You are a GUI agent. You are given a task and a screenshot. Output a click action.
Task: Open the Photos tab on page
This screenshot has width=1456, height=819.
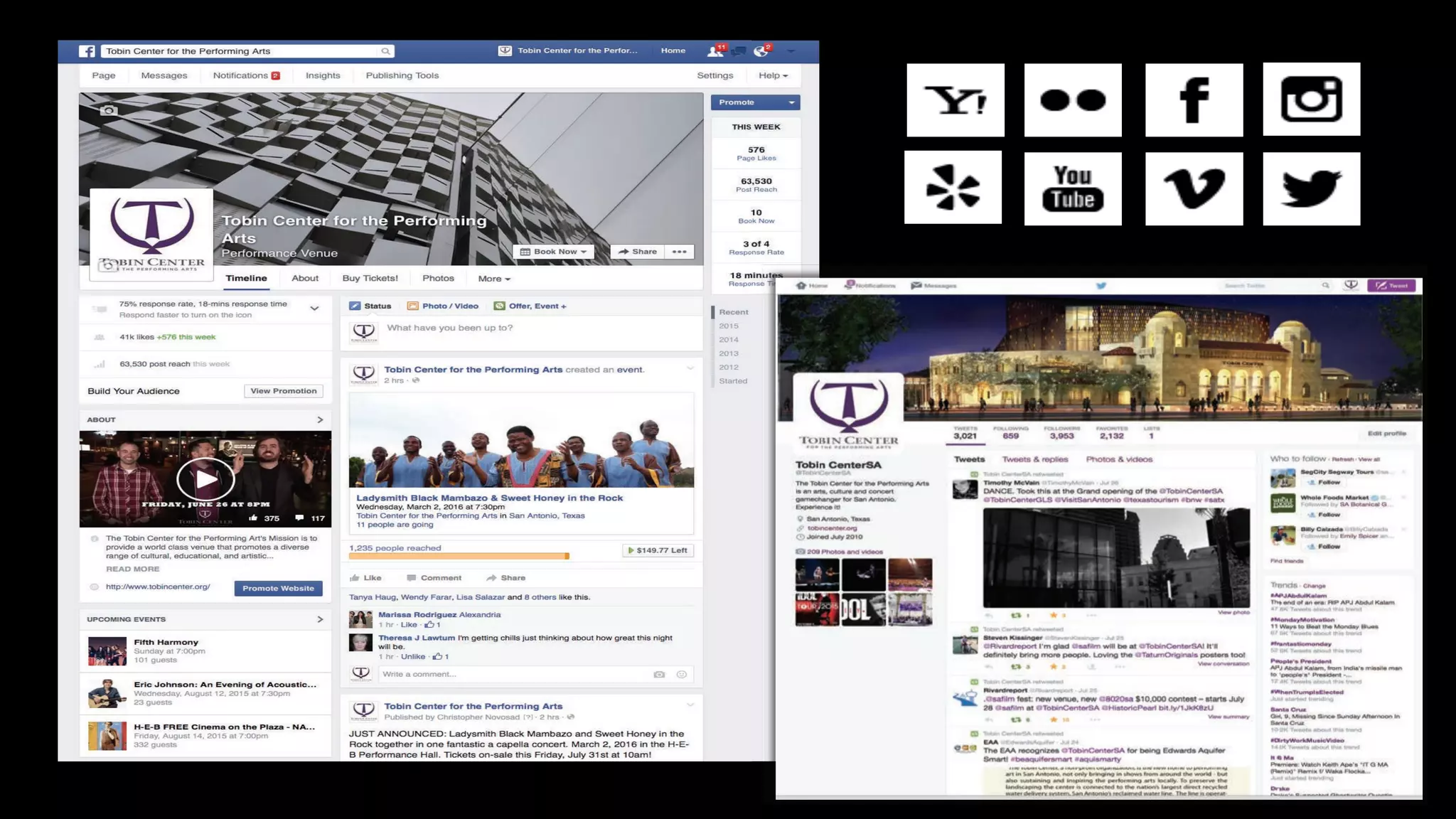[438, 279]
